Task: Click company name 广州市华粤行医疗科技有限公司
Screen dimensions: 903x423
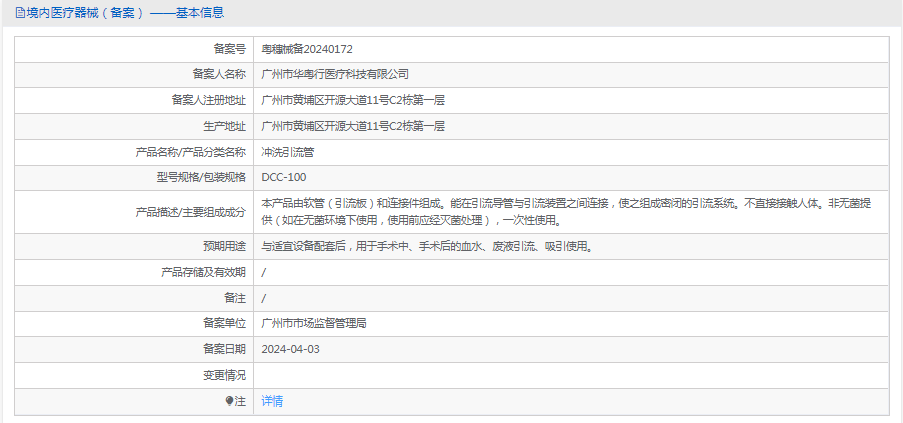Action: point(335,74)
